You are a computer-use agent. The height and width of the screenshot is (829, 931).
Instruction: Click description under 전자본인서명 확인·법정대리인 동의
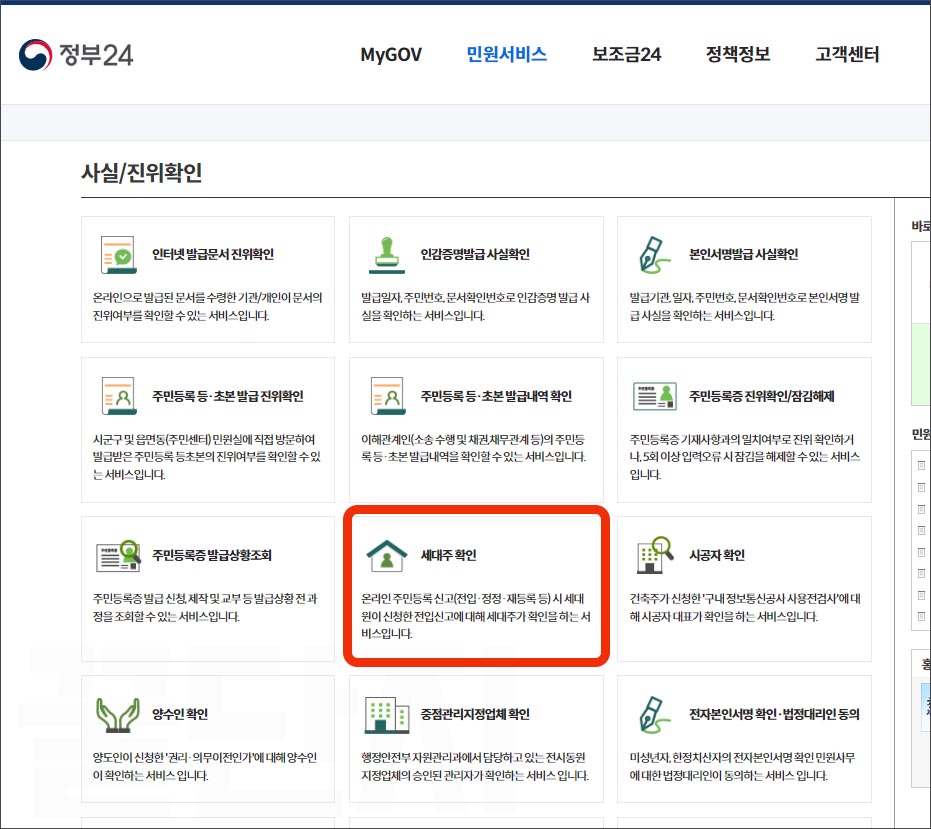pyautogui.click(x=742, y=766)
